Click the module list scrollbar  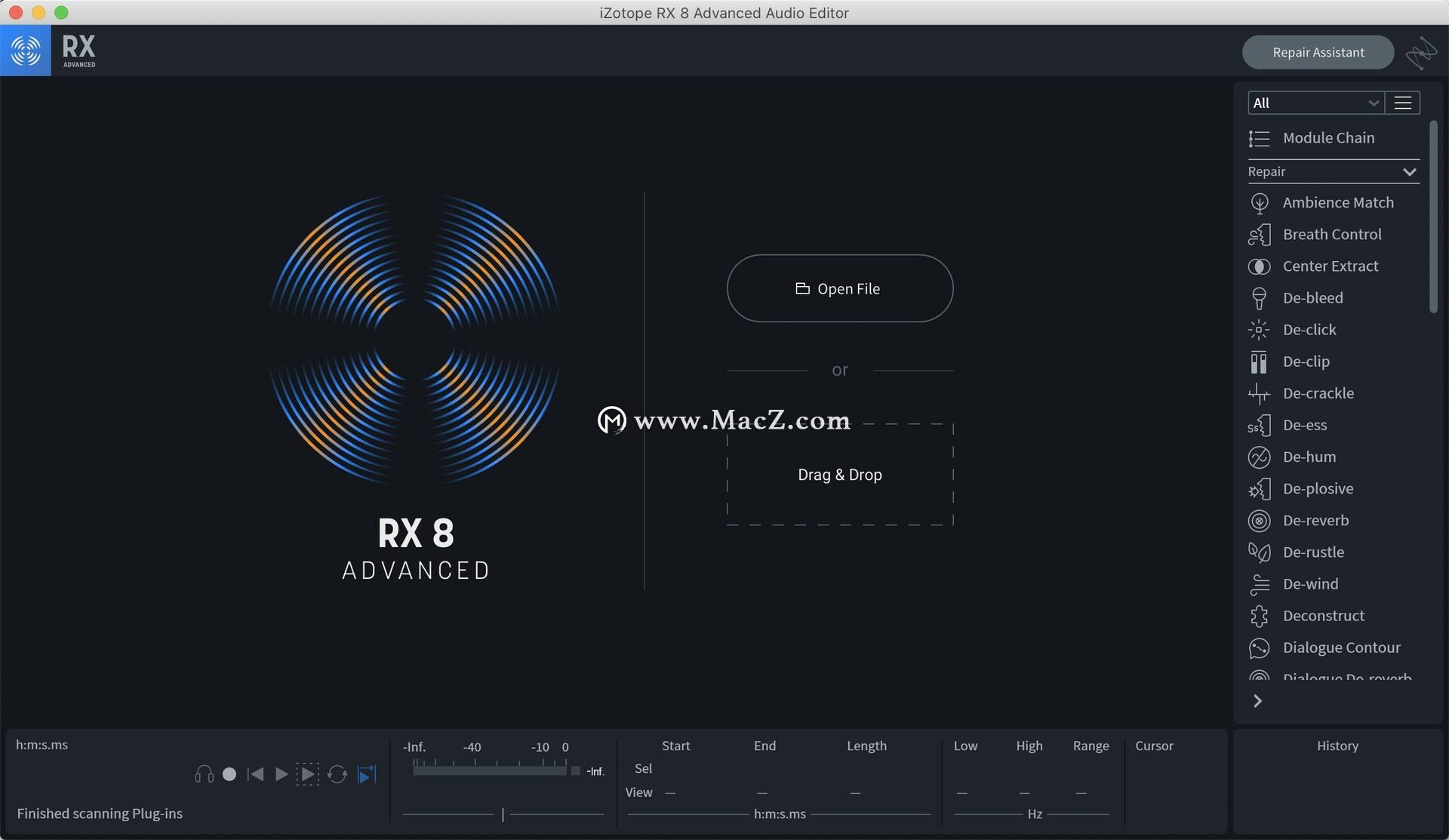point(1433,217)
